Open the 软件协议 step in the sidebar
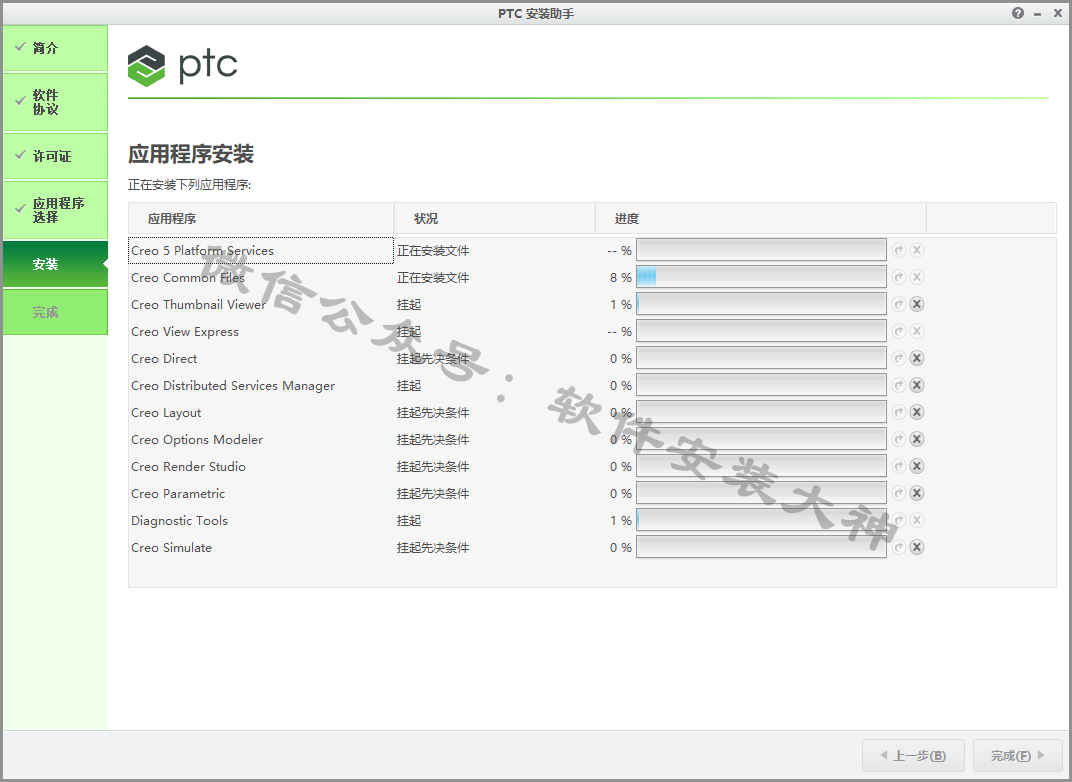The width and height of the screenshot is (1072, 782). [55, 102]
